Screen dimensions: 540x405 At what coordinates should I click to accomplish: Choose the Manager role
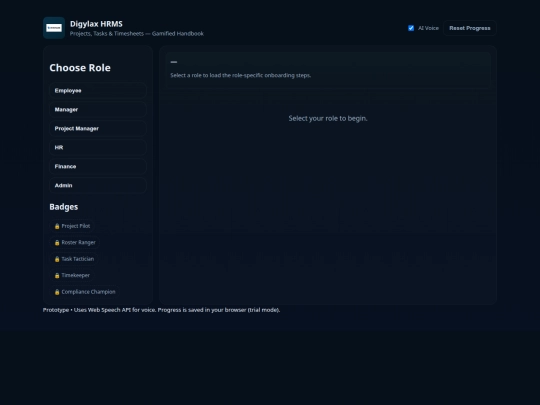coord(98,110)
